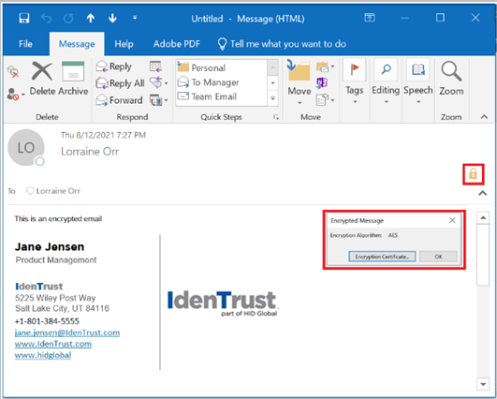The width and height of the screenshot is (497, 399).
Task: Click the Ignore conversation icon
Action: (x=13, y=72)
